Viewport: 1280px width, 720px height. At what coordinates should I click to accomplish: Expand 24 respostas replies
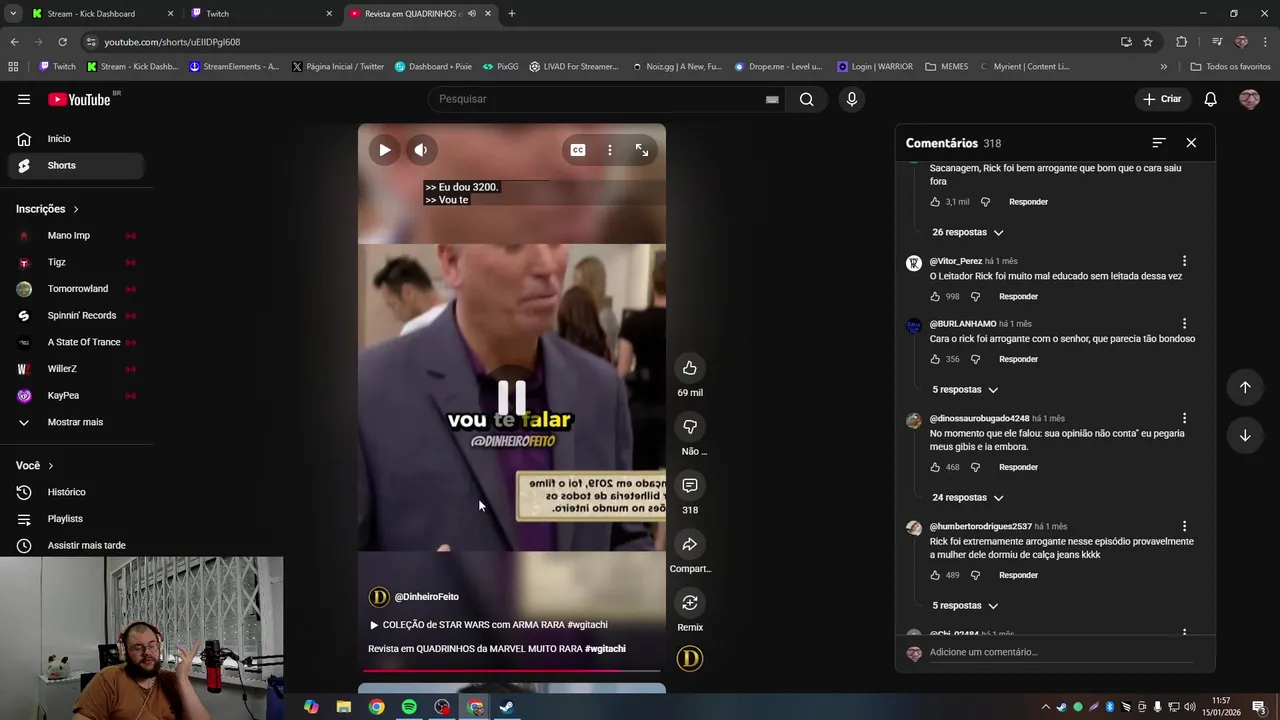(x=967, y=497)
